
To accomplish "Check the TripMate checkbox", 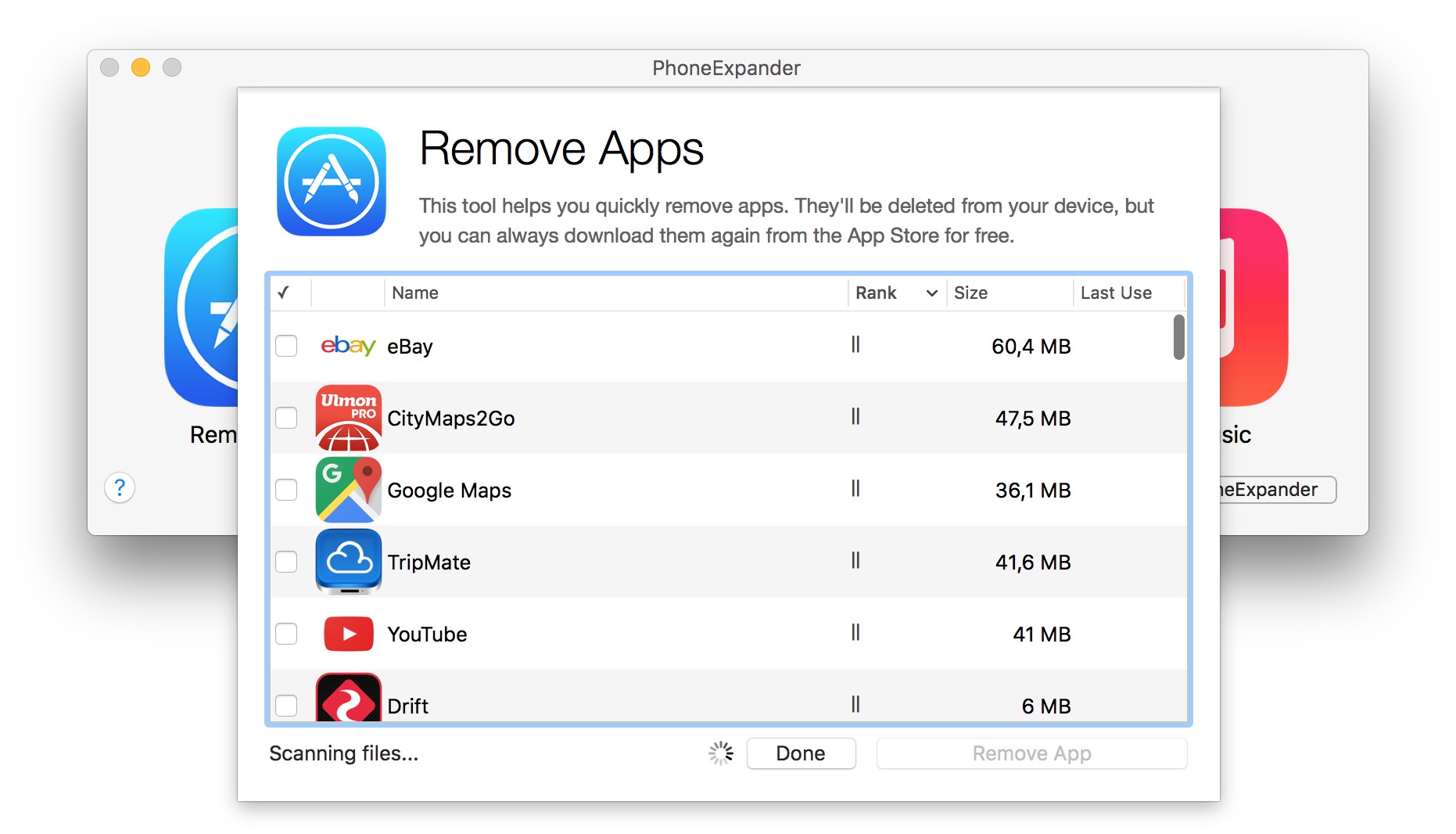I will tap(286, 562).
